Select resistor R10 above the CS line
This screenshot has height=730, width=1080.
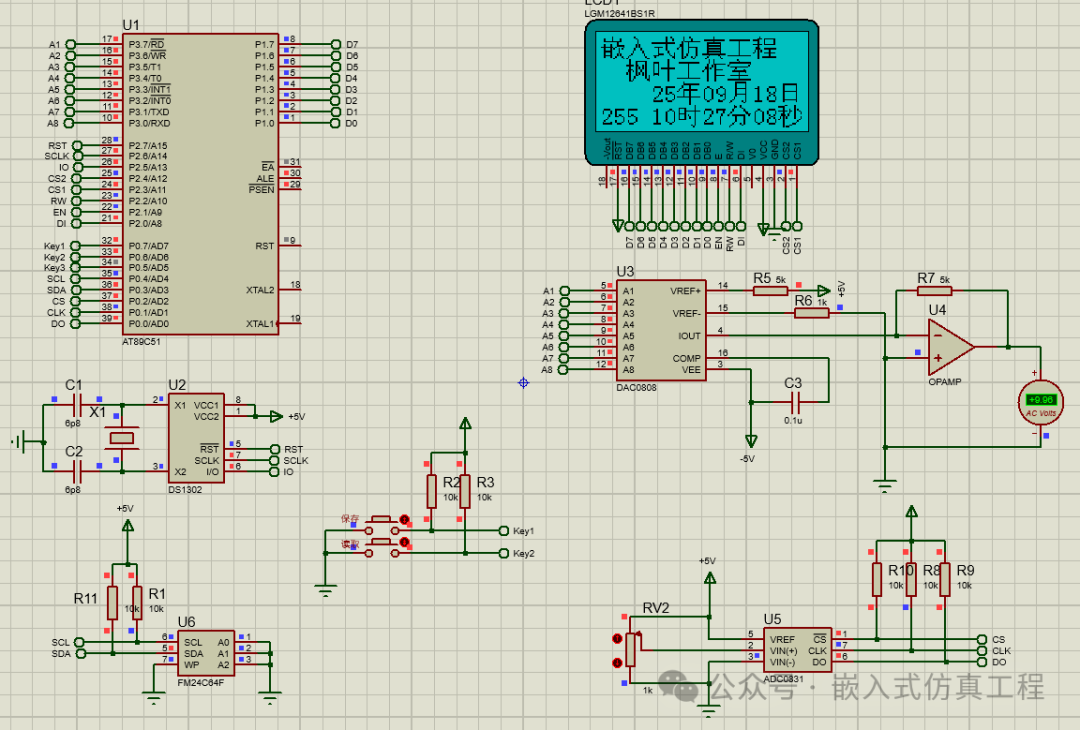pos(877,580)
